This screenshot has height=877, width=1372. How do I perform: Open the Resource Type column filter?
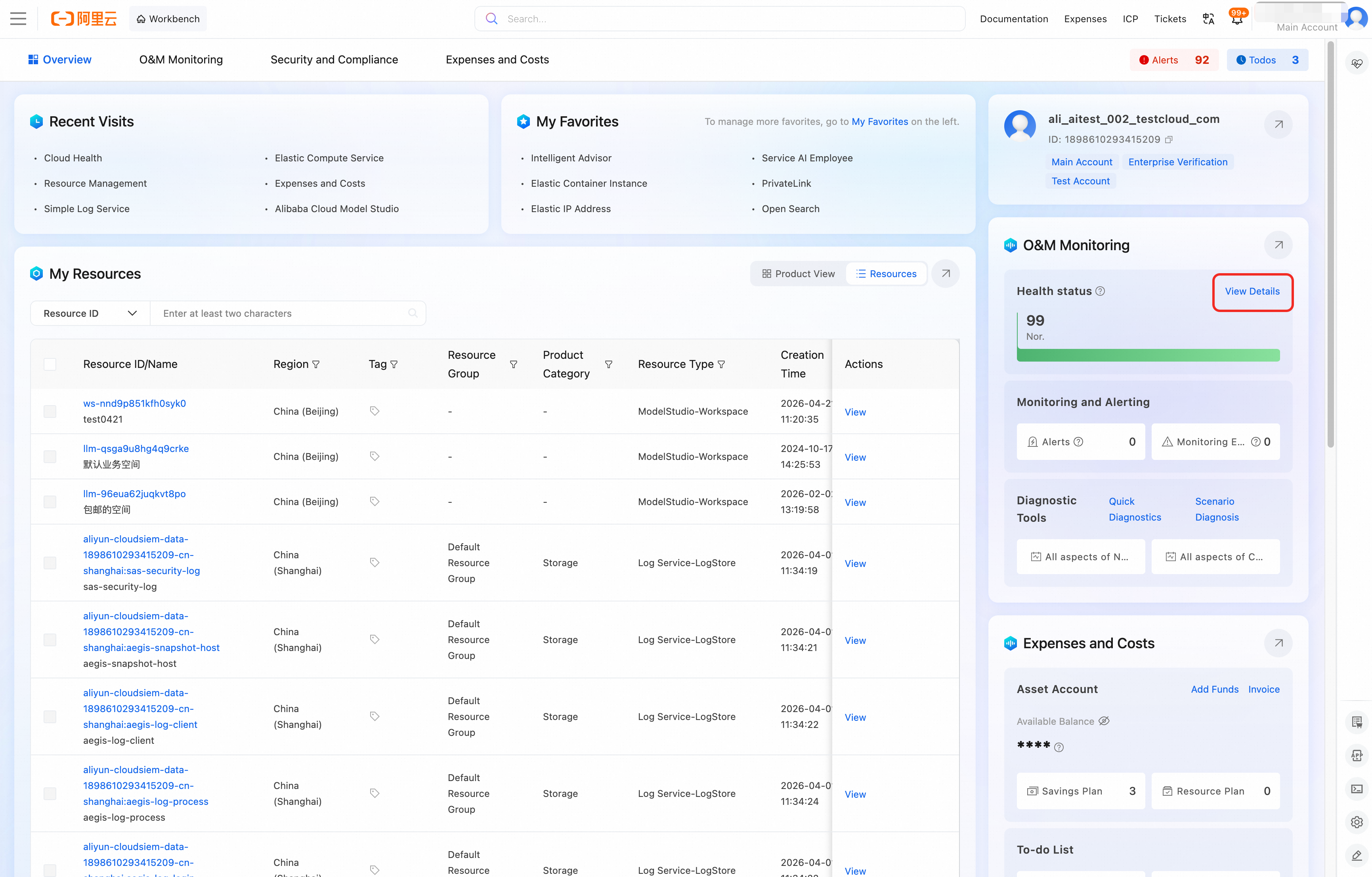pyautogui.click(x=721, y=364)
